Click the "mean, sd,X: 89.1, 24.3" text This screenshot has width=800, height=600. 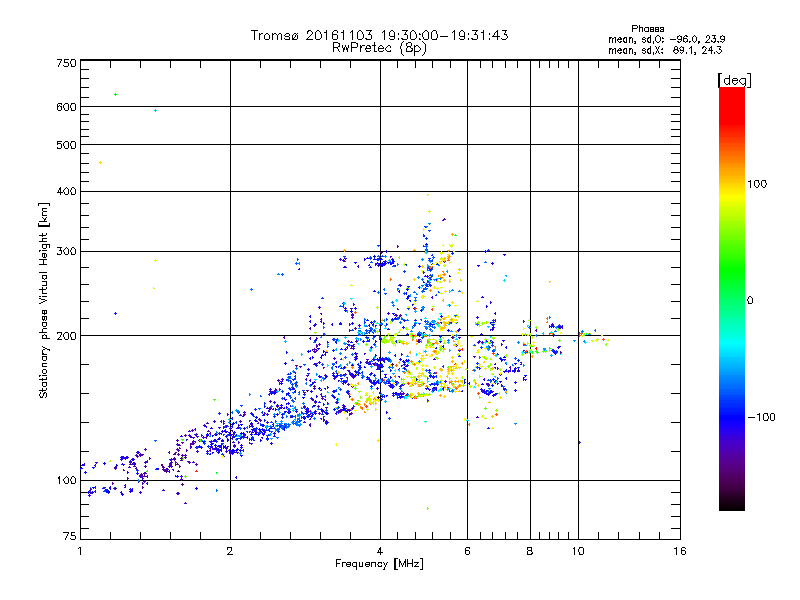[x=665, y=50]
